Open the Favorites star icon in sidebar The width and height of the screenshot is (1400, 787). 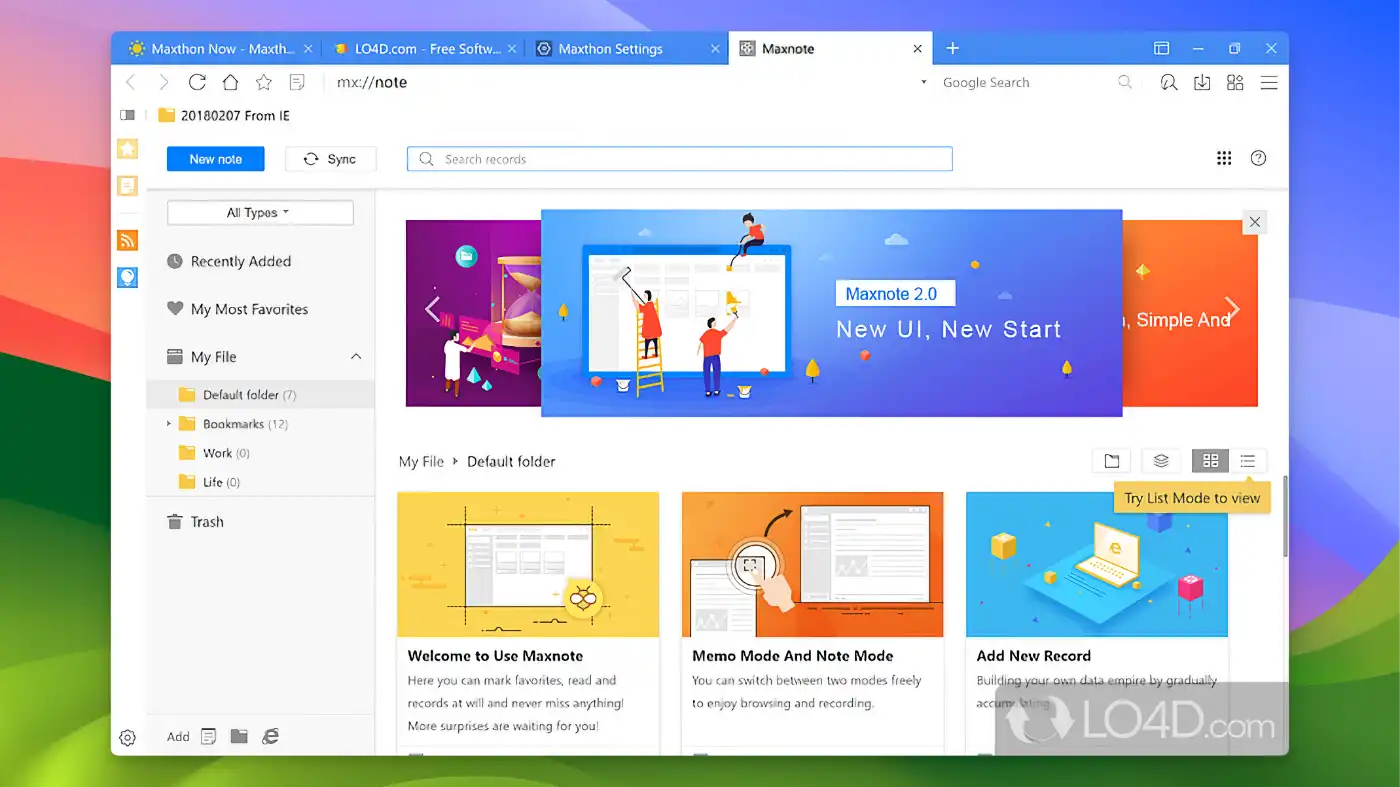(x=127, y=148)
